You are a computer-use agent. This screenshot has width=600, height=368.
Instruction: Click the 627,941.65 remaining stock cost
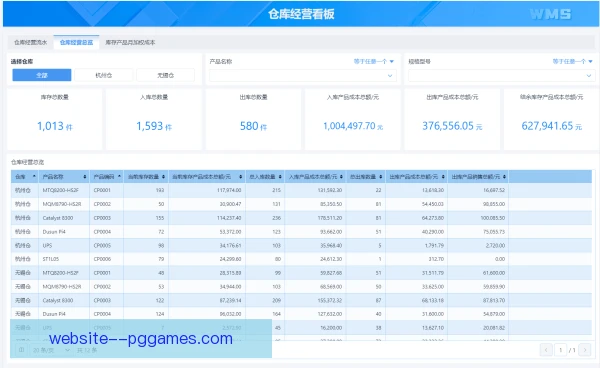tap(551, 126)
